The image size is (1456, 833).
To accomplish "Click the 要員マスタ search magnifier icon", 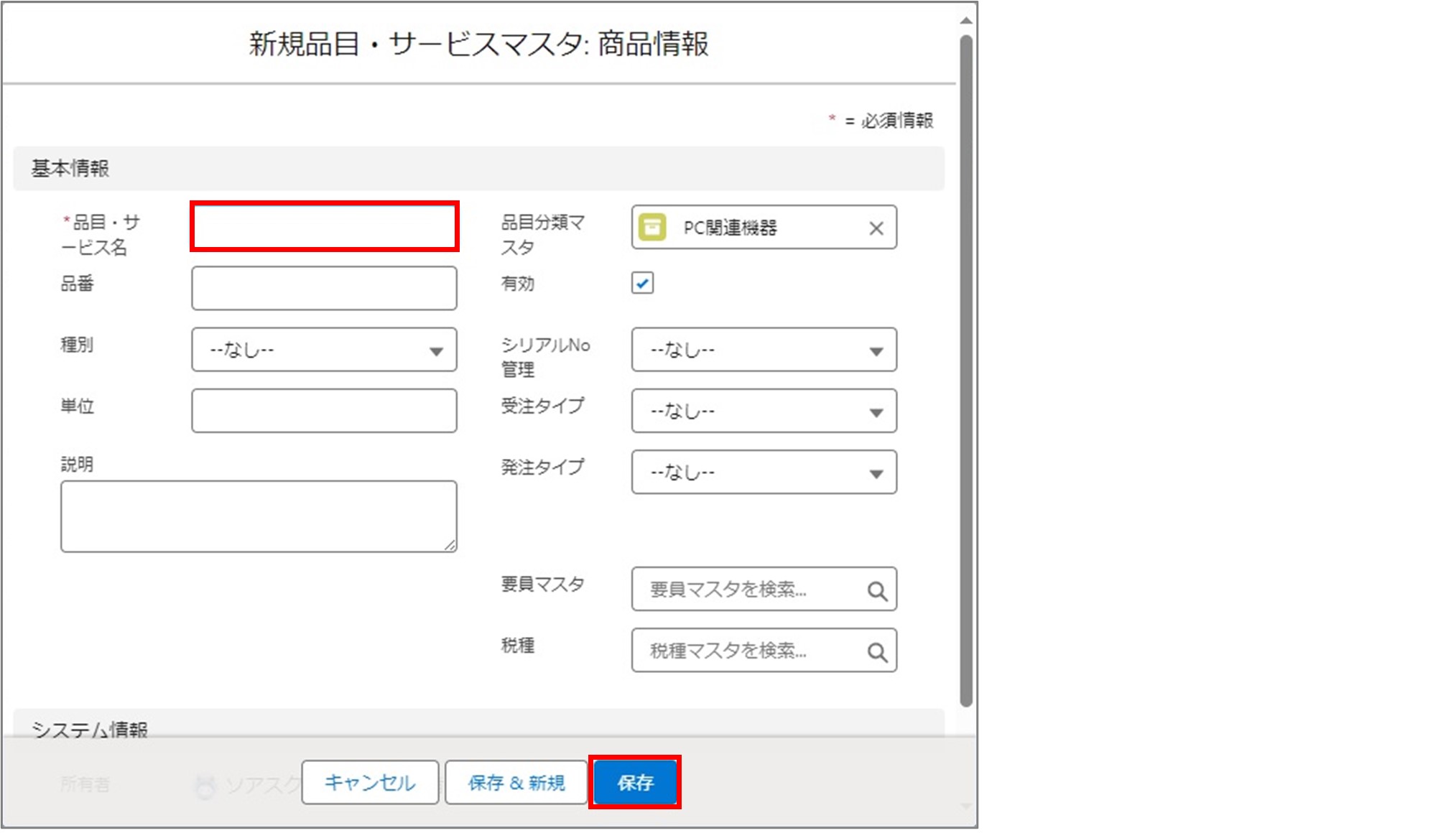I will pyautogui.click(x=877, y=591).
